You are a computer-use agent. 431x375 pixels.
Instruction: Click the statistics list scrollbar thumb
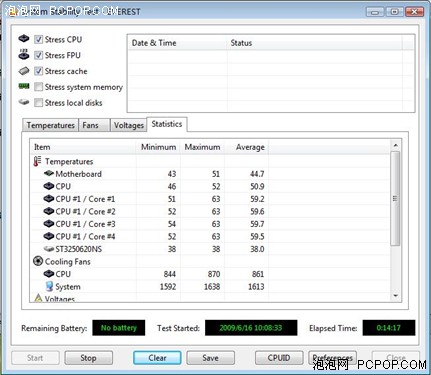click(x=395, y=199)
